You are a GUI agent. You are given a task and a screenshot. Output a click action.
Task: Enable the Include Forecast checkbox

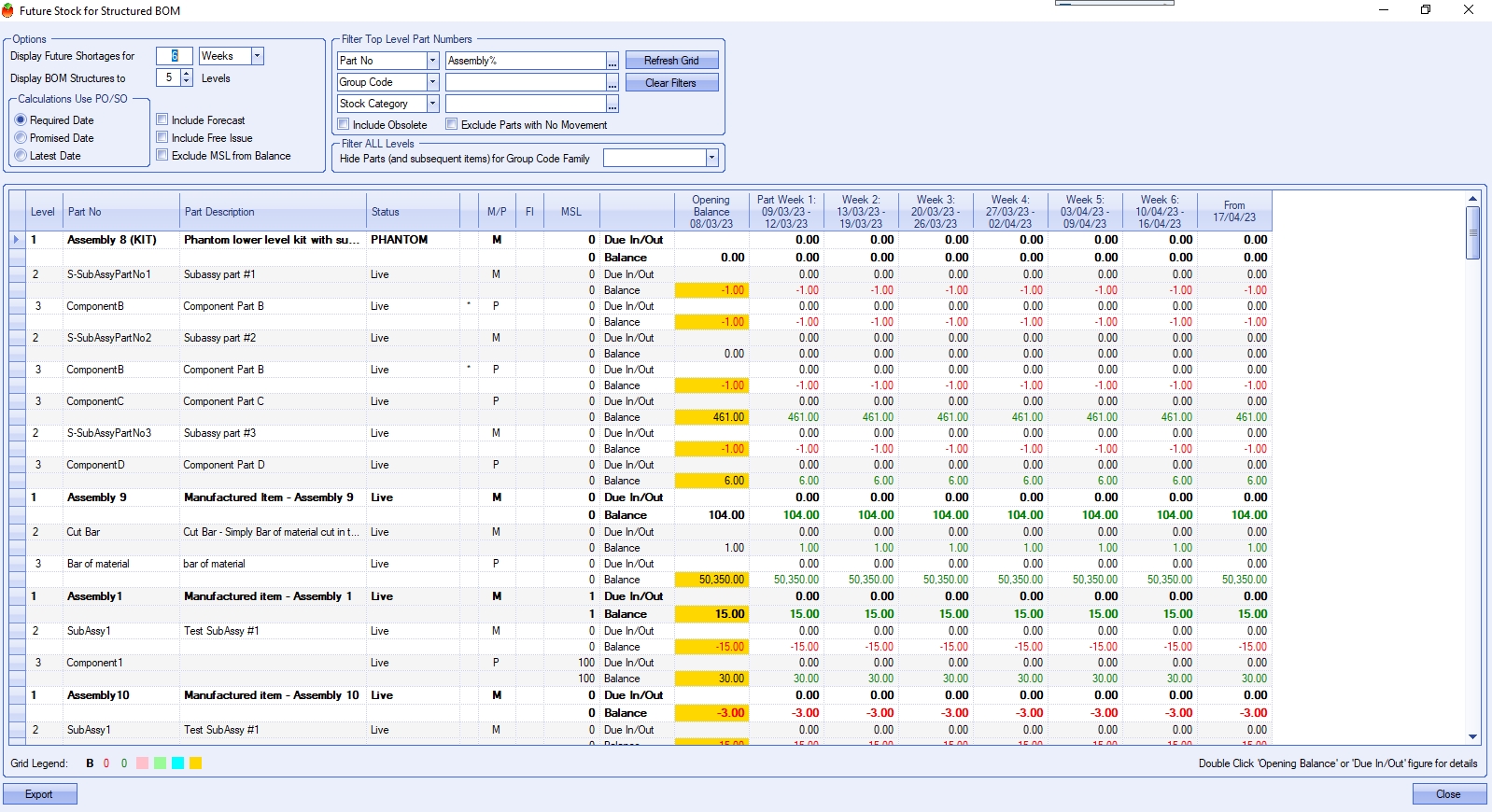point(162,119)
